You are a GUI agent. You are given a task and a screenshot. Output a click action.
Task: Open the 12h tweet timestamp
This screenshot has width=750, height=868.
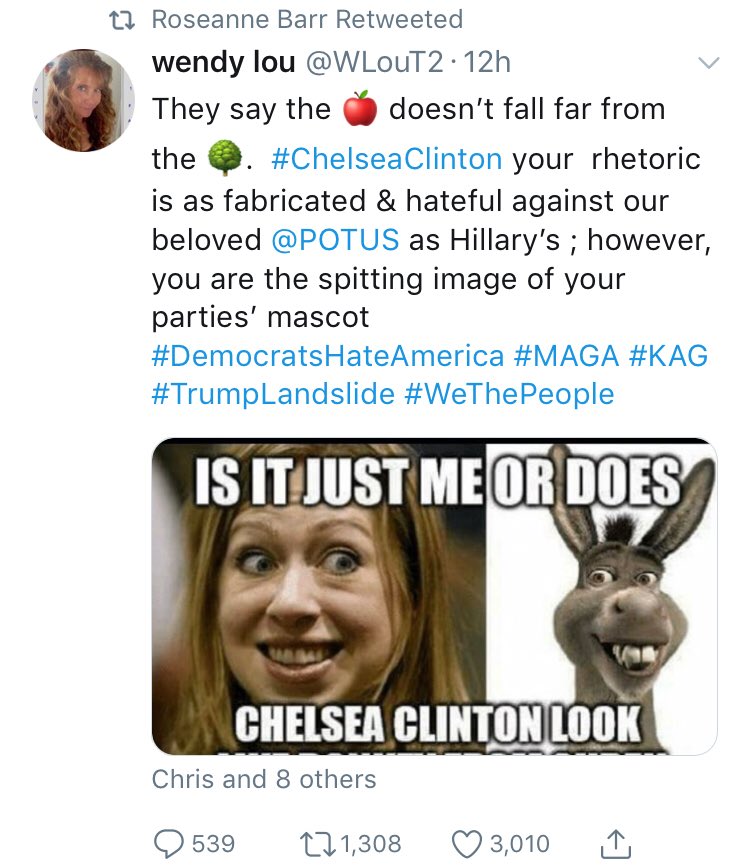point(488,62)
